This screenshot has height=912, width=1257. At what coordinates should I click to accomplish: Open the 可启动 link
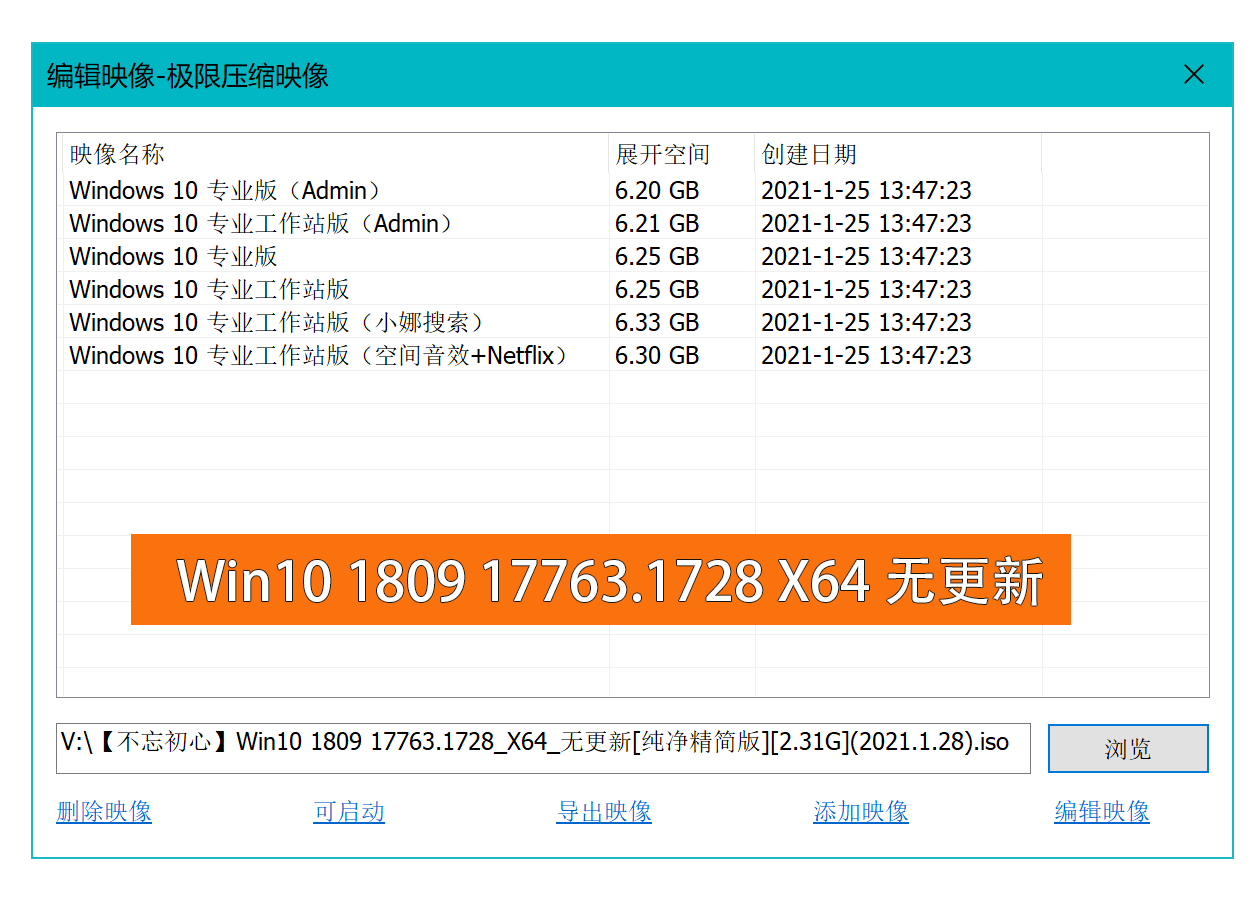coord(349,811)
